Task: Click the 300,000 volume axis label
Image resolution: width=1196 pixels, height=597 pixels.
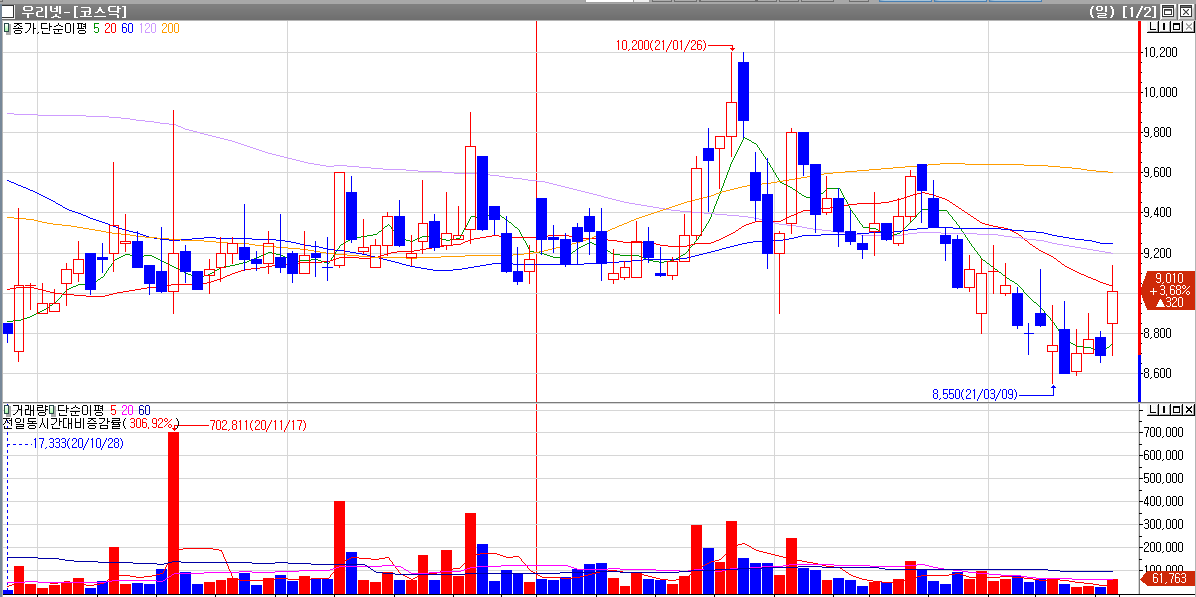Action: pyautogui.click(x=1165, y=524)
